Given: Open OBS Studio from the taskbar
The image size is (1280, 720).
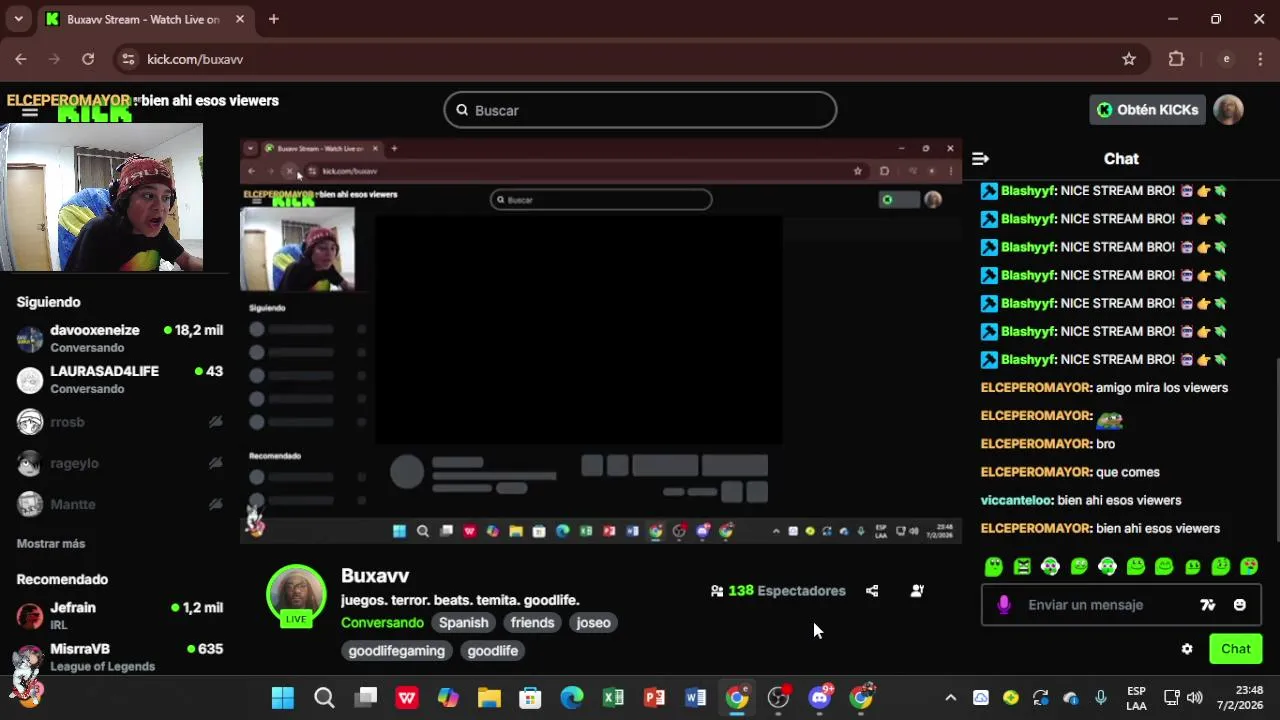Looking at the screenshot, I should [778, 697].
